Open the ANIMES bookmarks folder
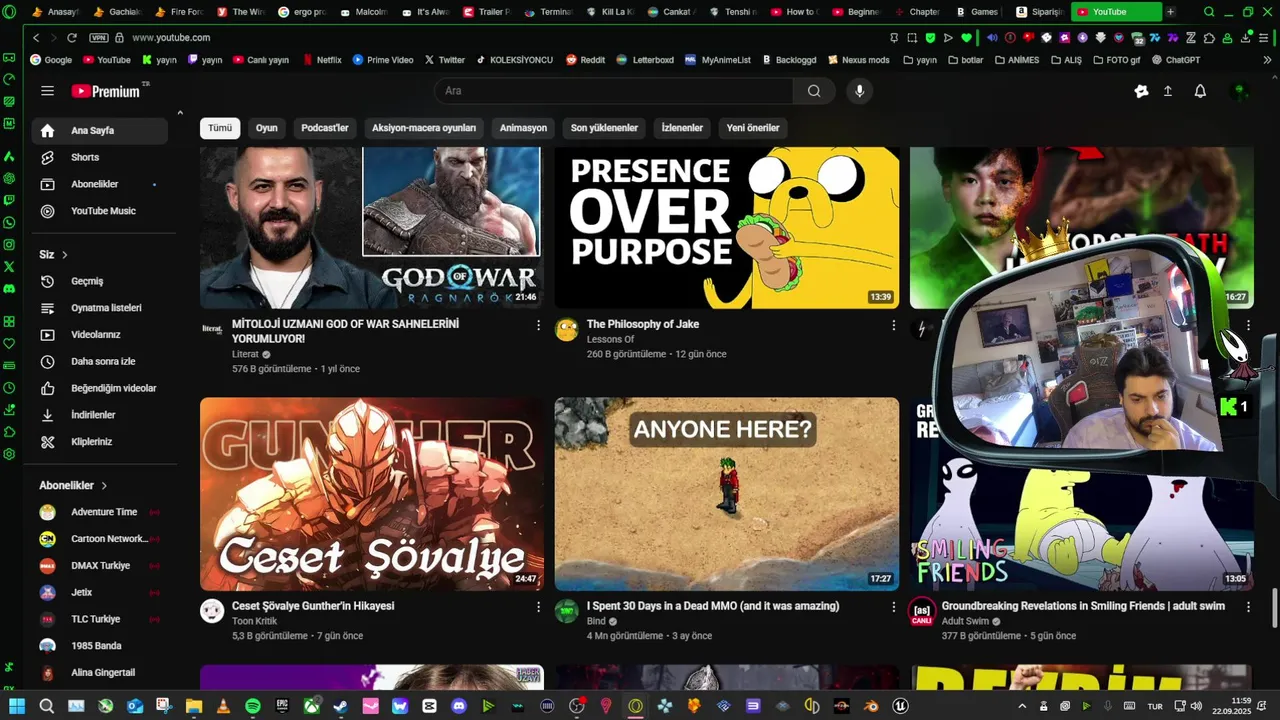The height and width of the screenshot is (720, 1280). (x=1016, y=60)
